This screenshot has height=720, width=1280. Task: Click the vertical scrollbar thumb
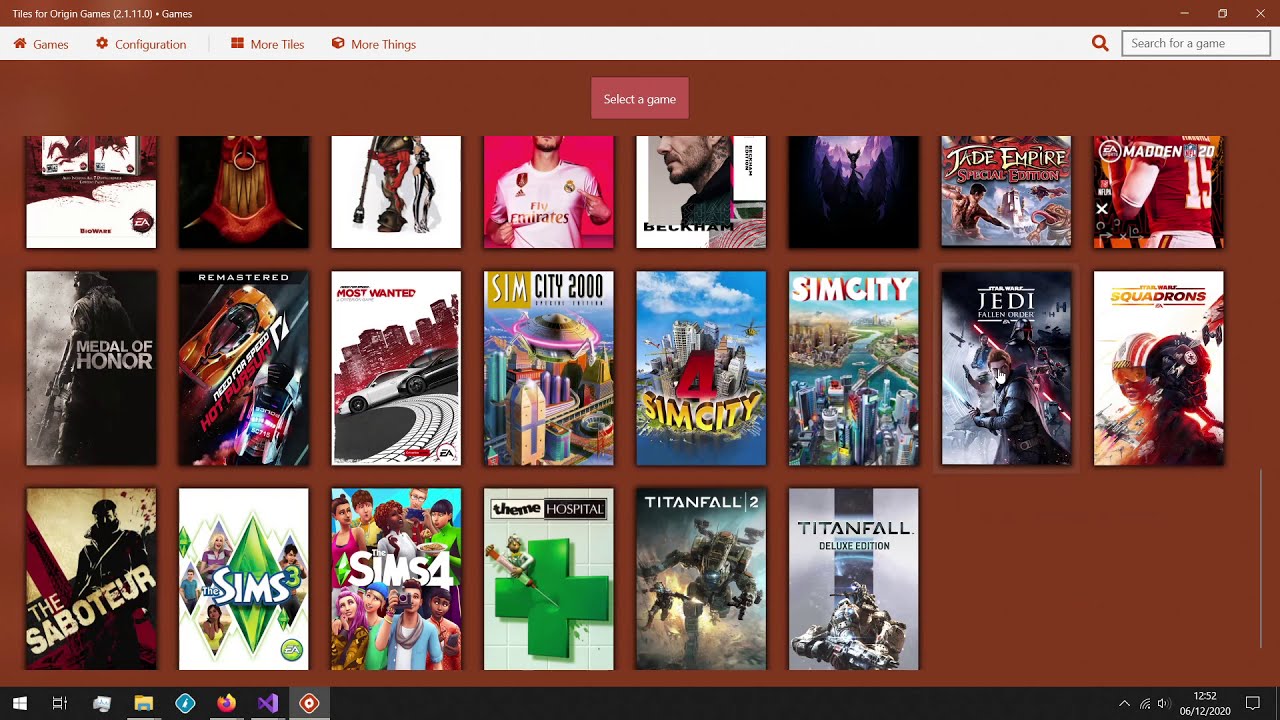1263,558
